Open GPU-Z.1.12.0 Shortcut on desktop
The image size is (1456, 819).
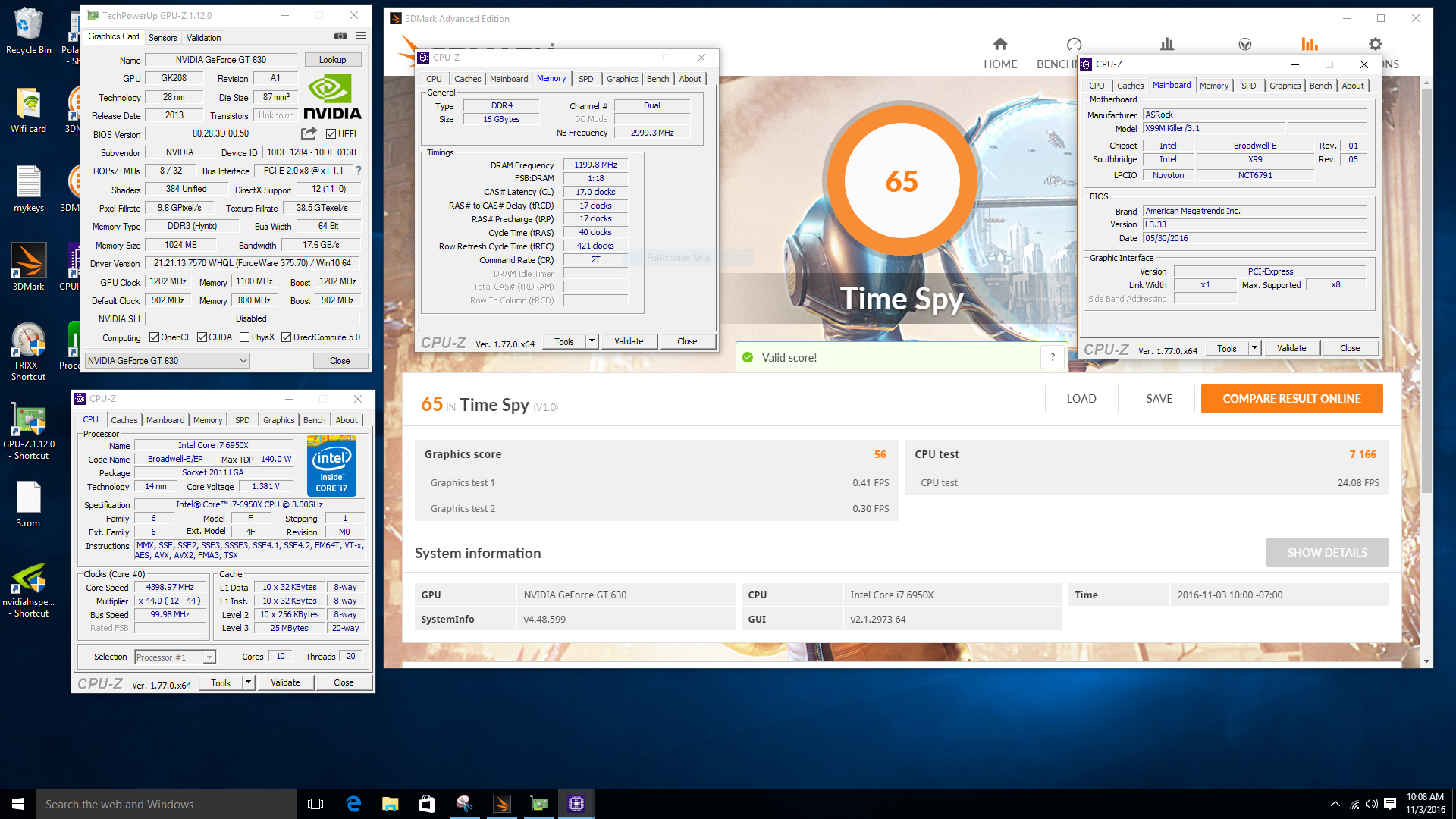pyautogui.click(x=30, y=432)
